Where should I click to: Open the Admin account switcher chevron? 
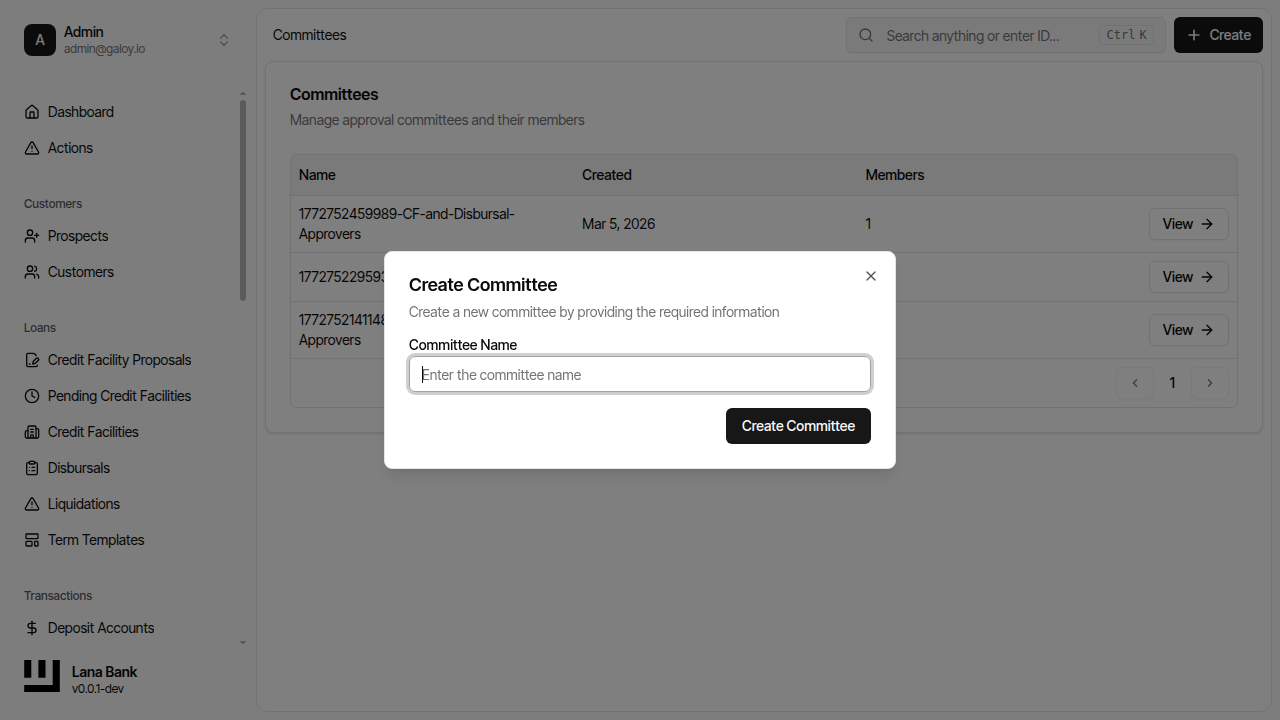point(224,39)
